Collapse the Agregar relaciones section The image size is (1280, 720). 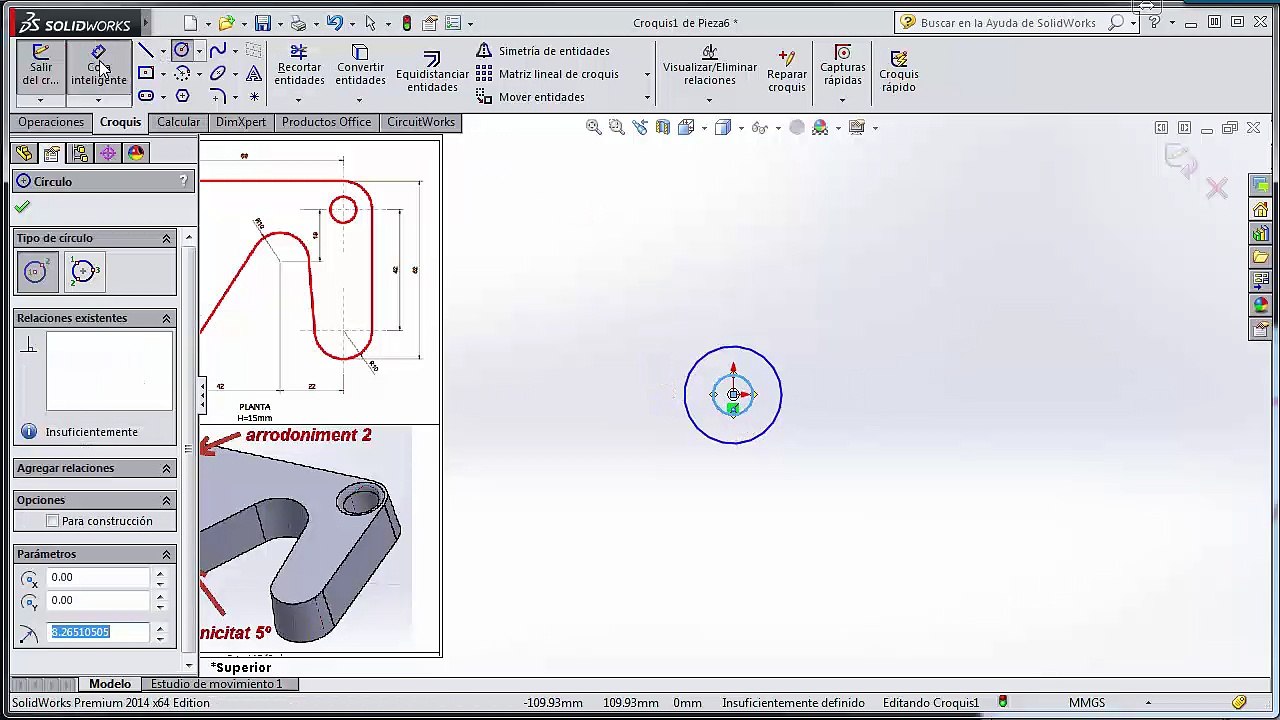click(167, 468)
